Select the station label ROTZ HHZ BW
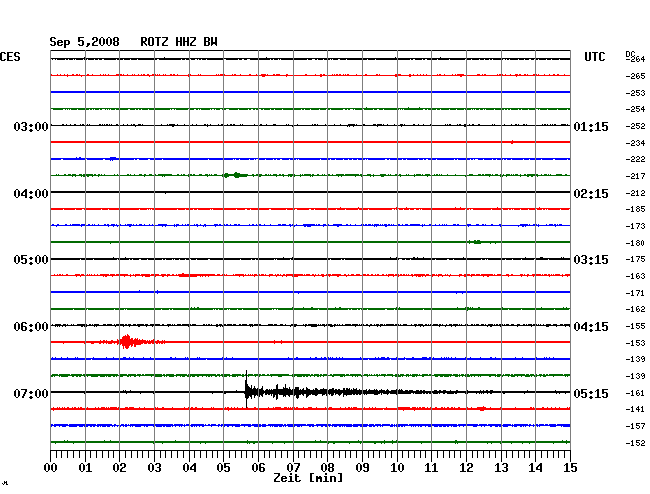Viewport: 650px width, 494px height. tap(179, 42)
